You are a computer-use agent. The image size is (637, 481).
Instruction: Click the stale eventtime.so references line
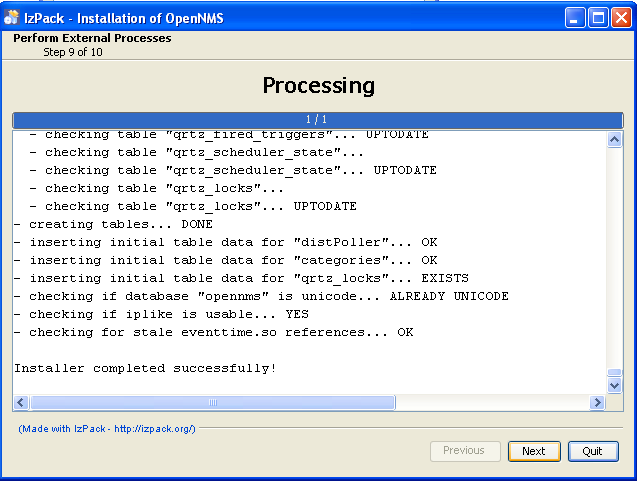[x=214, y=332]
